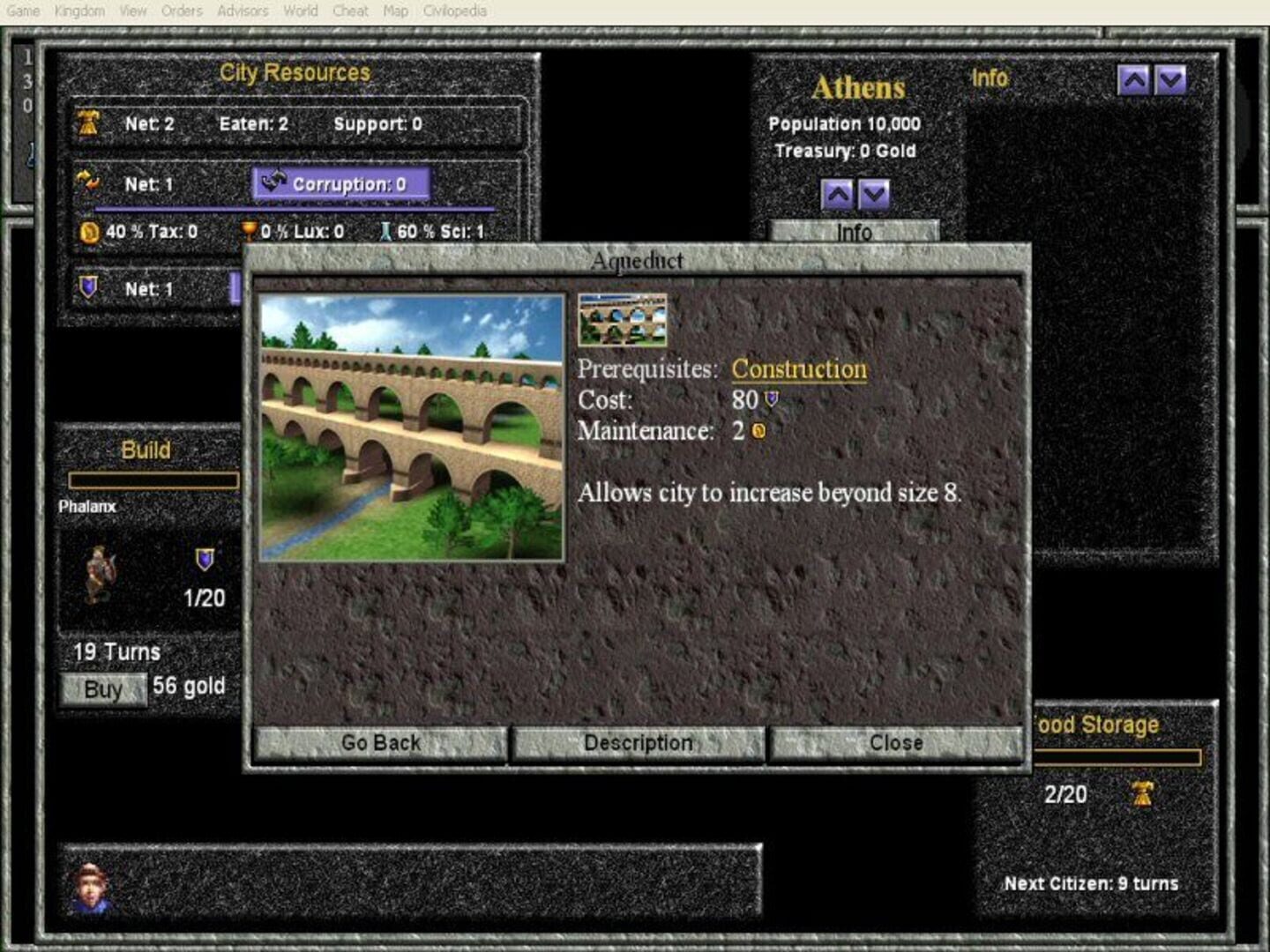Open the Civilopedia menu
This screenshot has height=952, width=1270.
(453, 11)
